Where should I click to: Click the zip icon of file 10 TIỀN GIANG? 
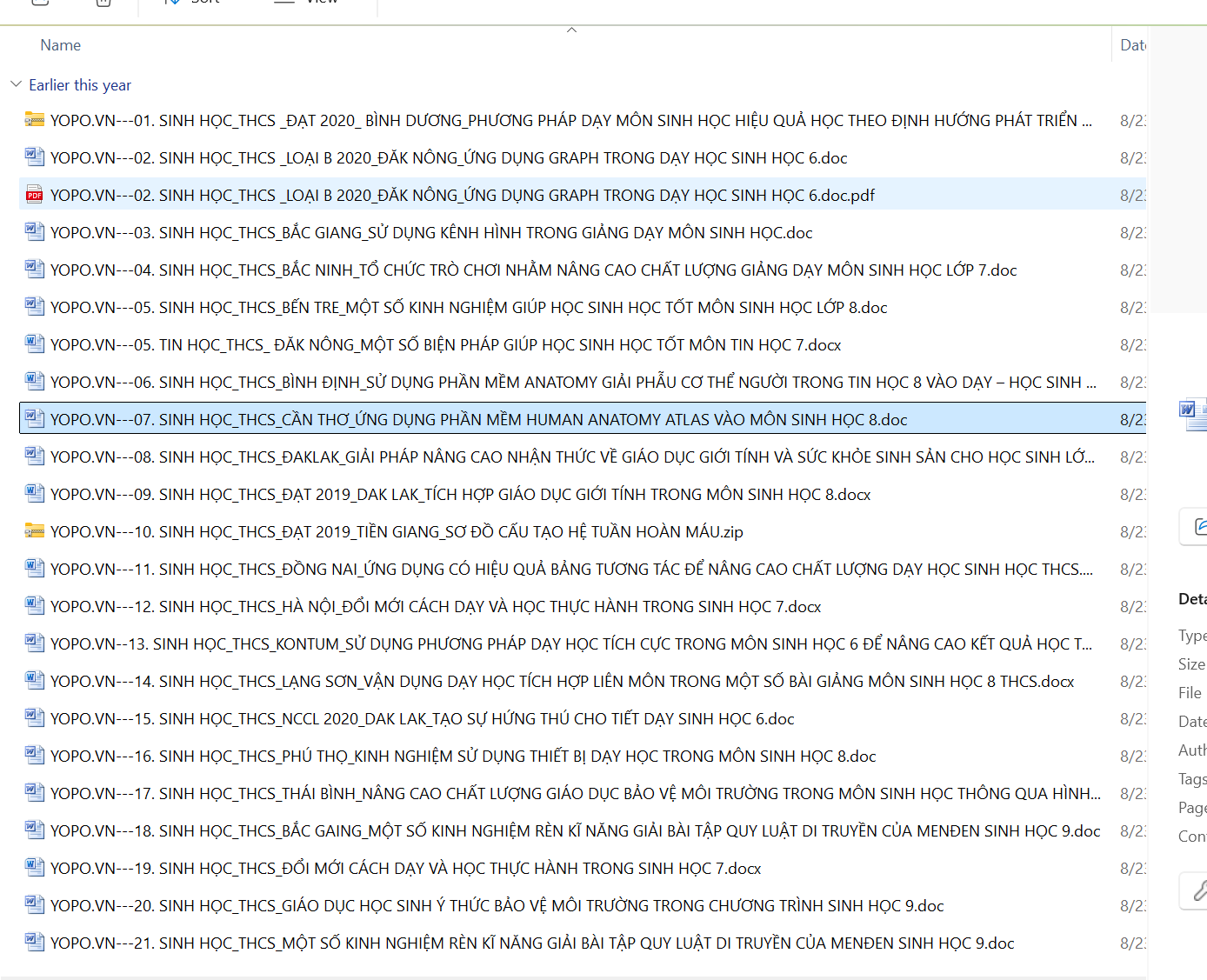pos(35,531)
